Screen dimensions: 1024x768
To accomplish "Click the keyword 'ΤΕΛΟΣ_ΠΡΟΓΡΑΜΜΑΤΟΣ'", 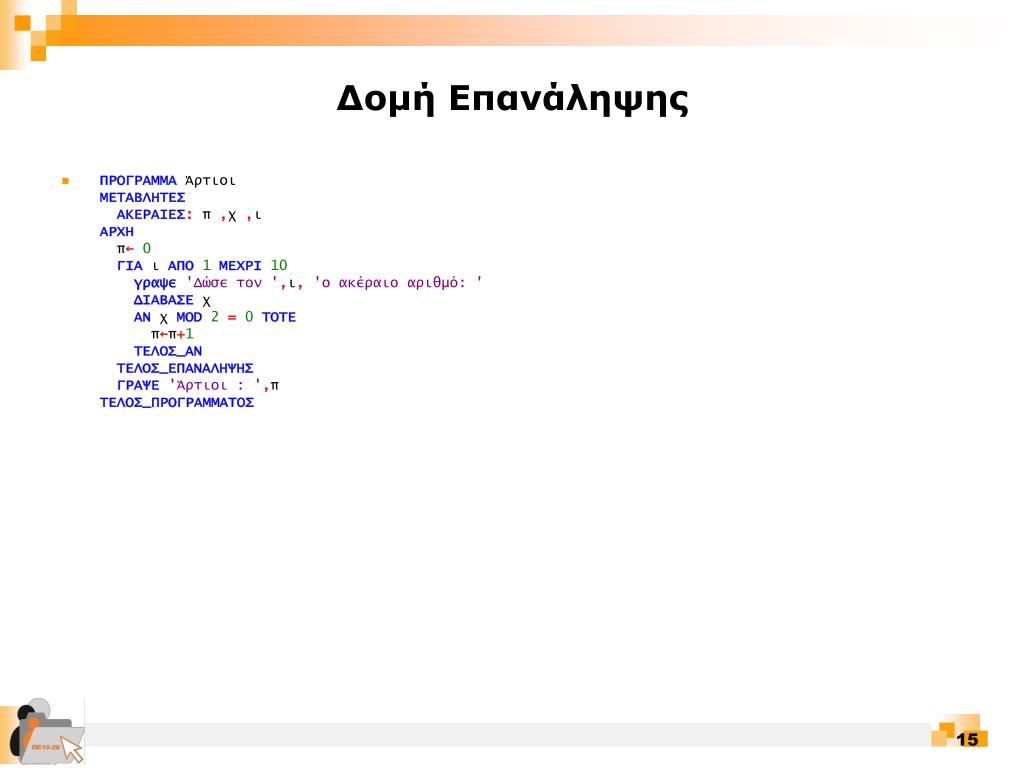I will [176, 402].
